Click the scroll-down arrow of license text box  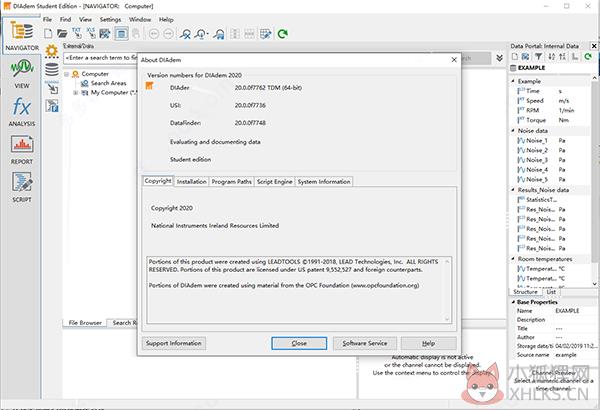pos(447,319)
